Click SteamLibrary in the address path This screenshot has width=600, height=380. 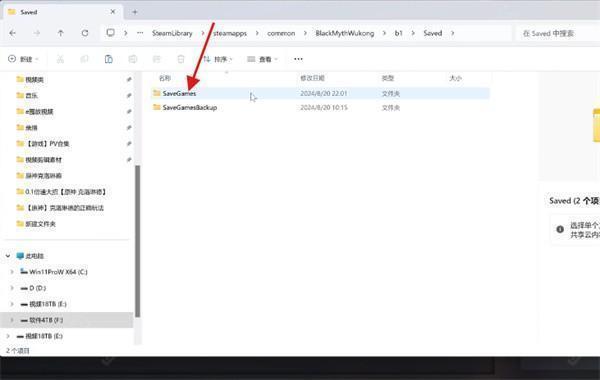tap(172, 33)
